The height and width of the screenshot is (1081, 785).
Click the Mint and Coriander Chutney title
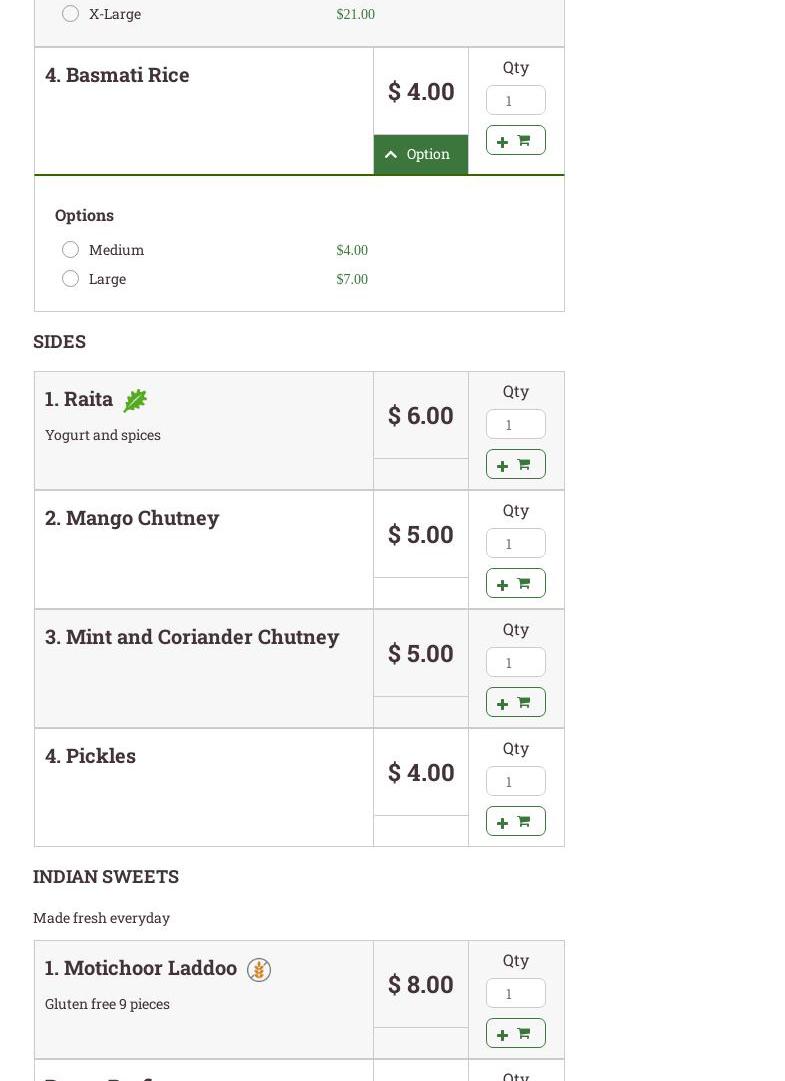coord(192,637)
